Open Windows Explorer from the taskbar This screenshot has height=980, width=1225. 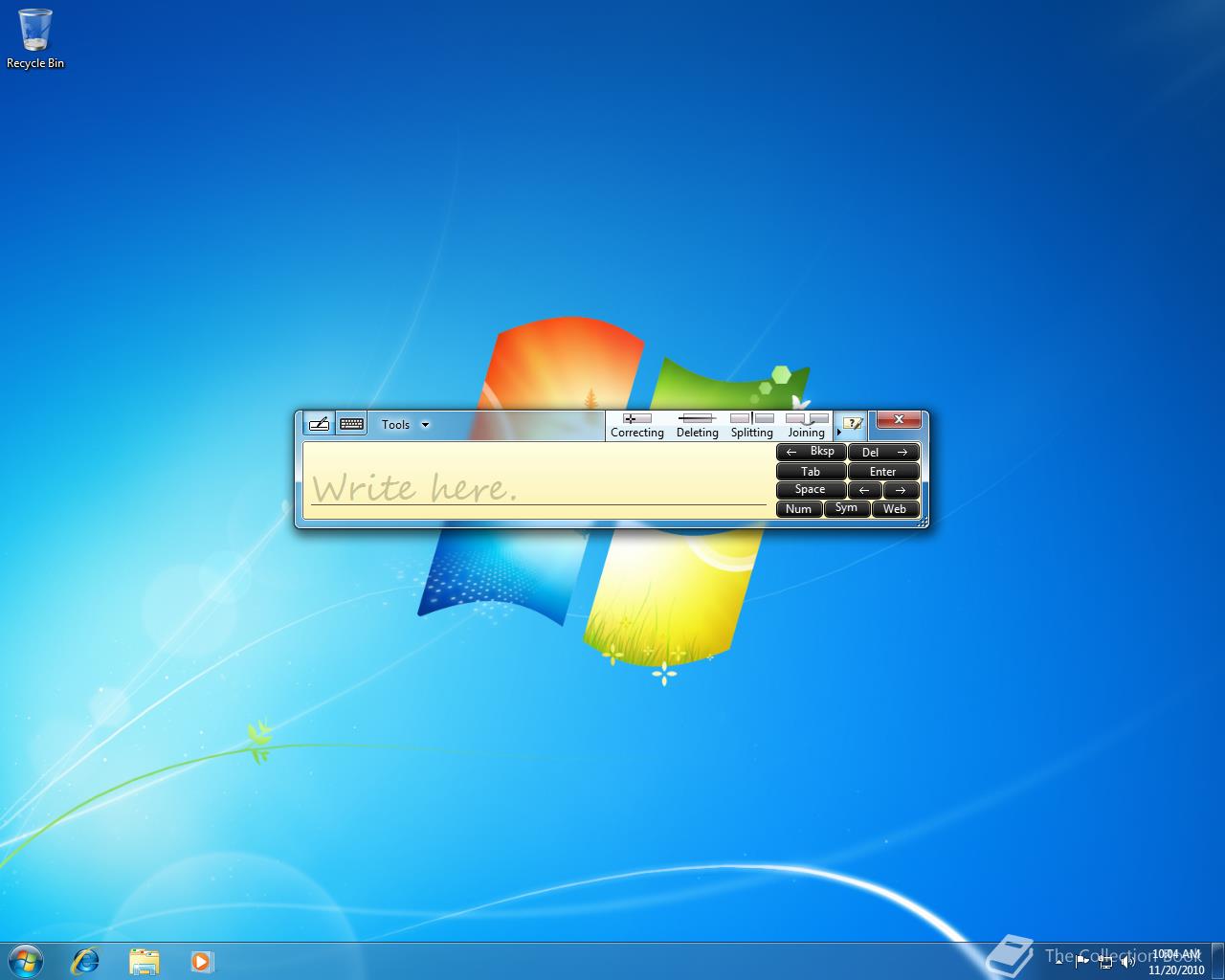coord(144,960)
